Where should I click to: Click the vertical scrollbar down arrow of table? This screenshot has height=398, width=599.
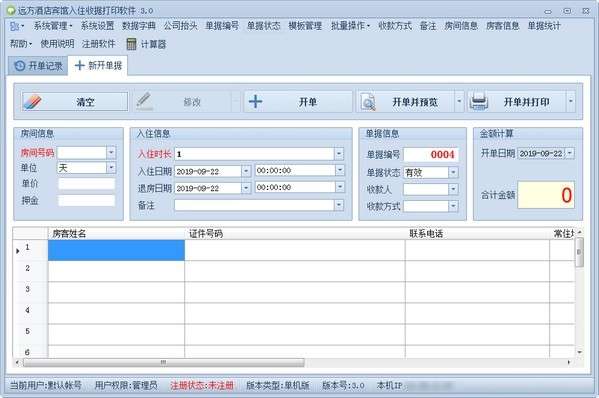[580, 352]
